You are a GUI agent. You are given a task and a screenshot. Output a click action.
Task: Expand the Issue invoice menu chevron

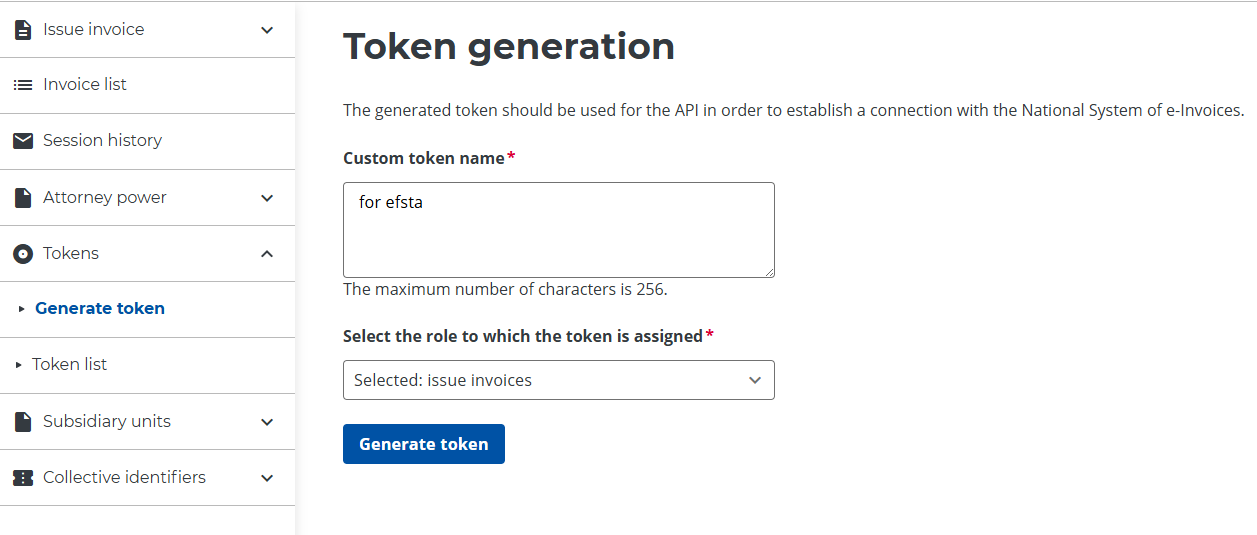267,30
